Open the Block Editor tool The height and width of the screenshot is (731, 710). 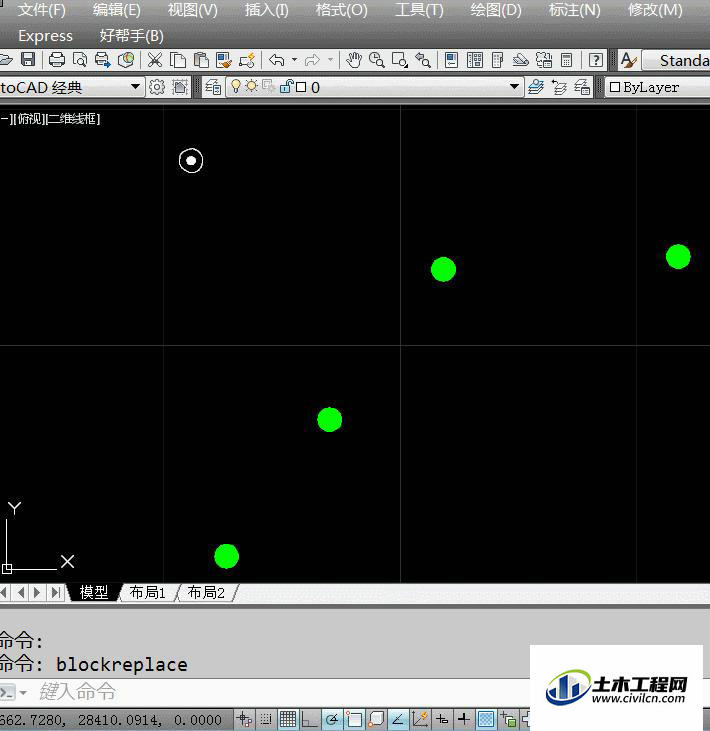click(247, 60)
